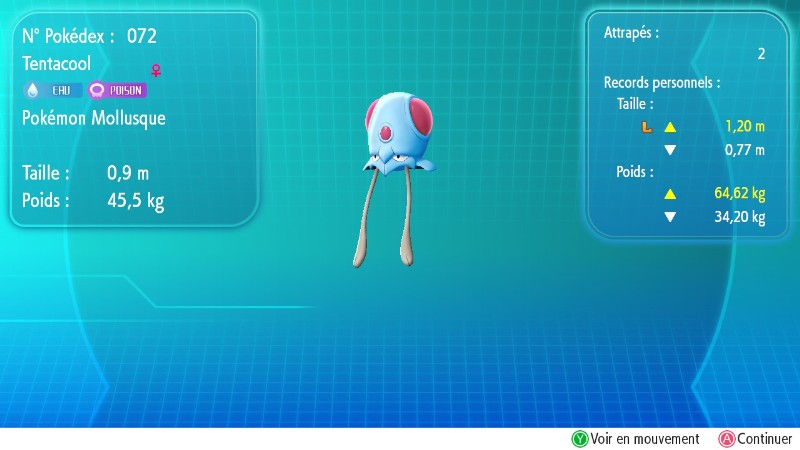Click the POISON type badge label
The image size is (800, 450).
coord(126,90)
